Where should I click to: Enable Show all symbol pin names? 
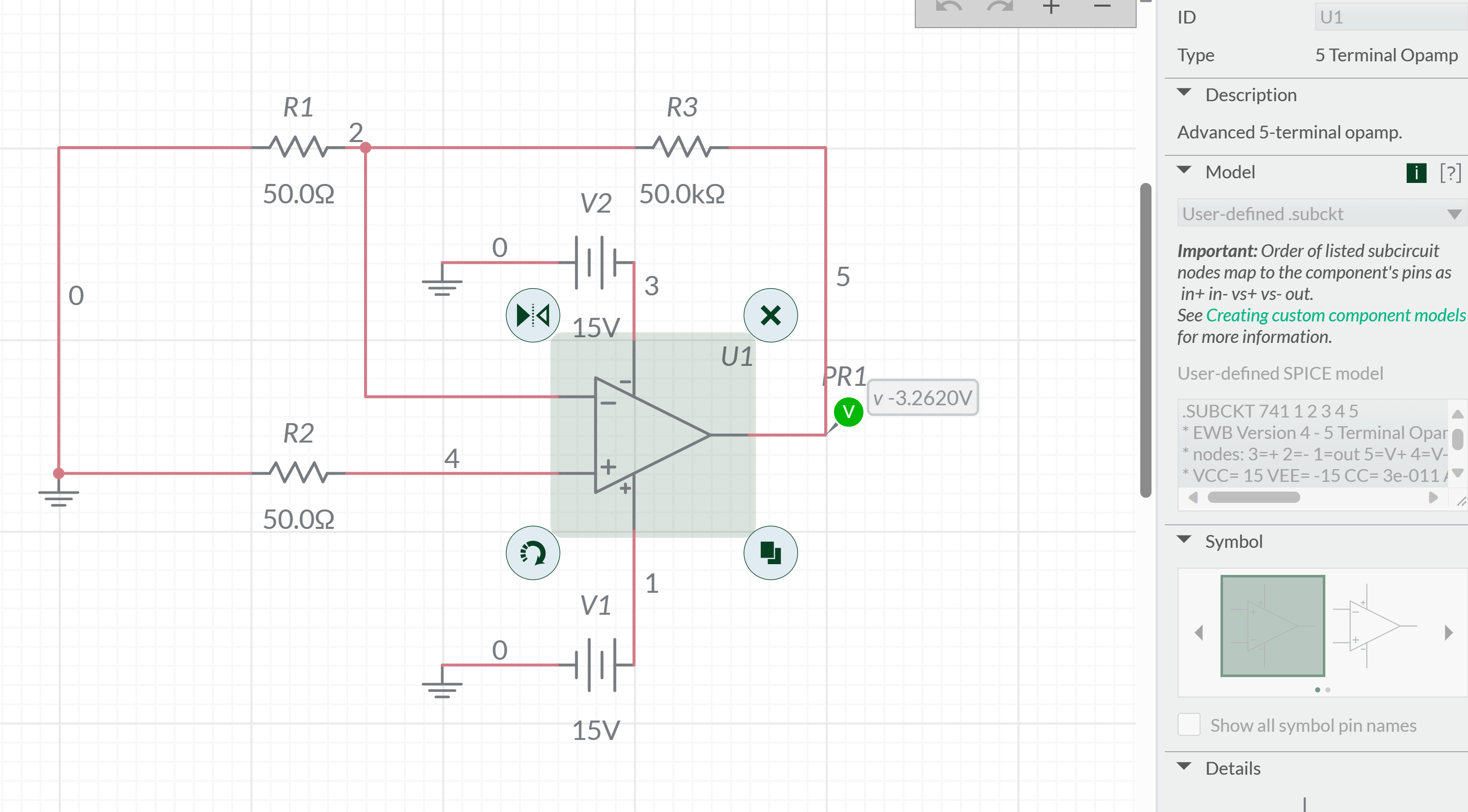coord(1189,724)
